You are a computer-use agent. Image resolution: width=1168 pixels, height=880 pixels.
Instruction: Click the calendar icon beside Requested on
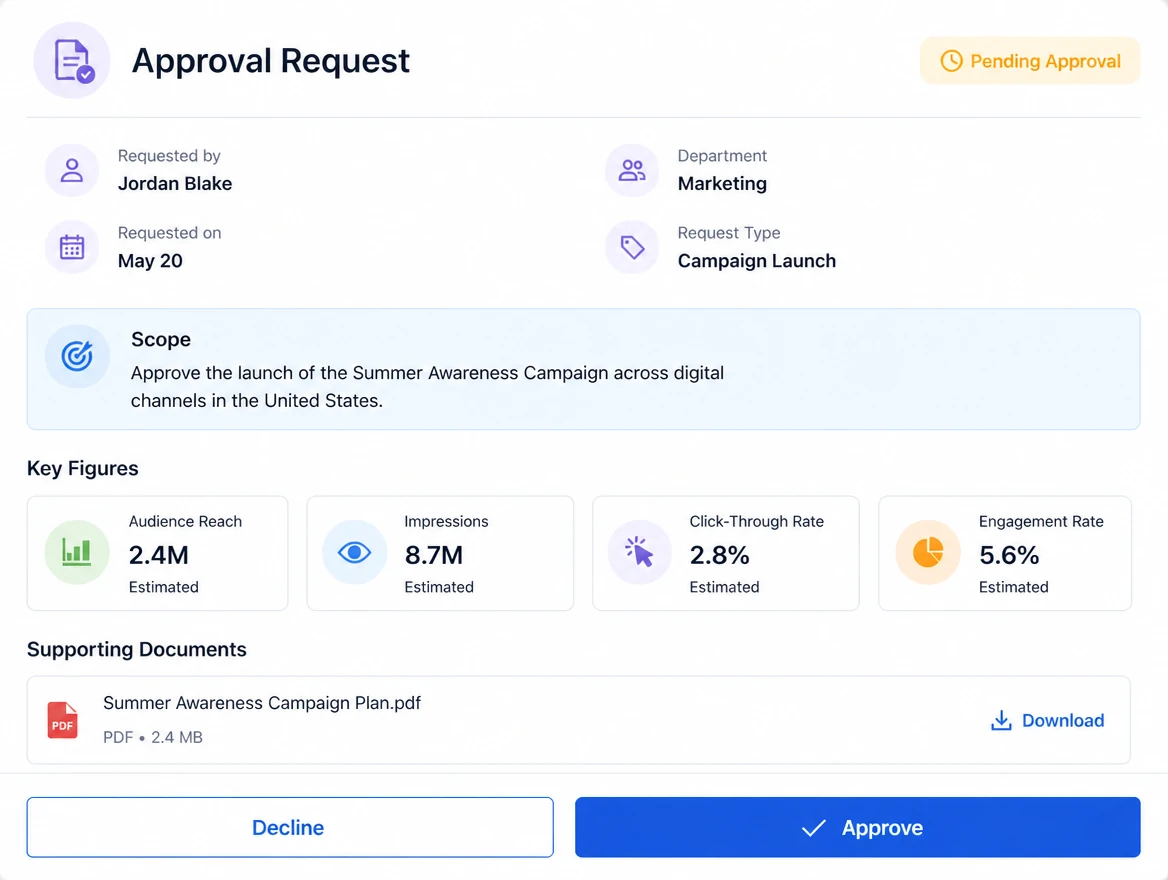tap(72, 247)
